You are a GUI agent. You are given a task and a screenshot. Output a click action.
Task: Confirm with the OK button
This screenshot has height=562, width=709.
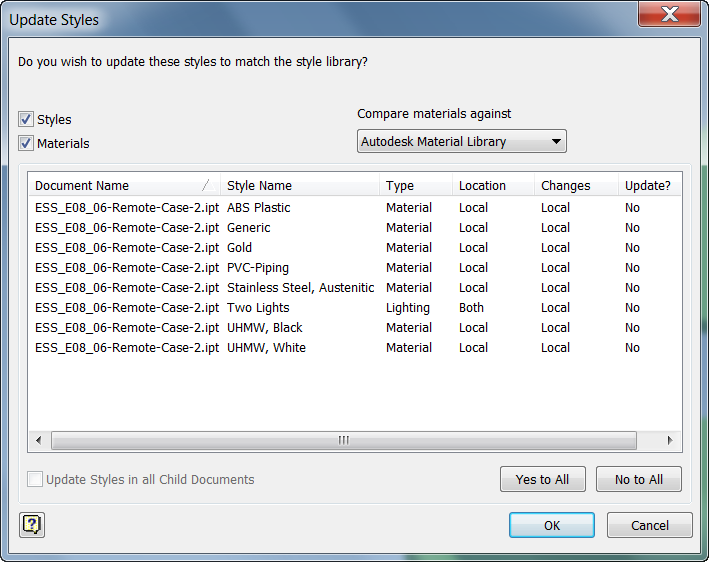click(x=552, y=525)
